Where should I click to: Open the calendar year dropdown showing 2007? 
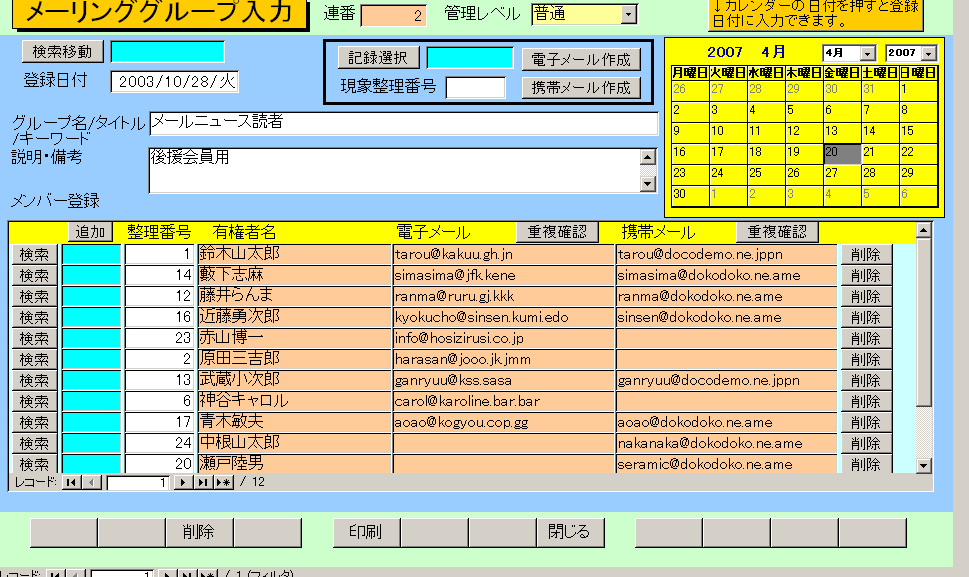point(929,53)
